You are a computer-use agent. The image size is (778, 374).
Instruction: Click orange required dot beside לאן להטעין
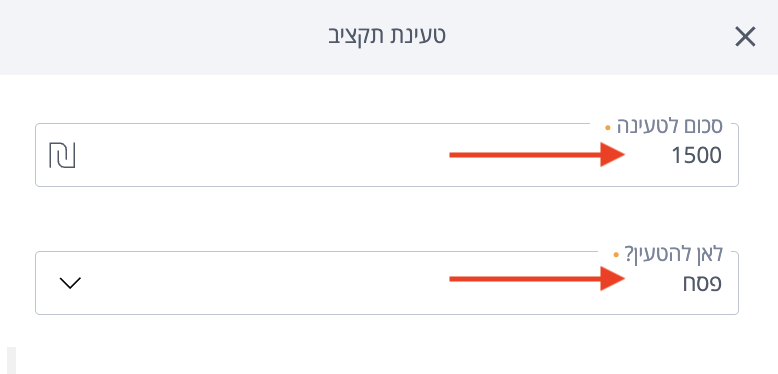tap(616, 255)
